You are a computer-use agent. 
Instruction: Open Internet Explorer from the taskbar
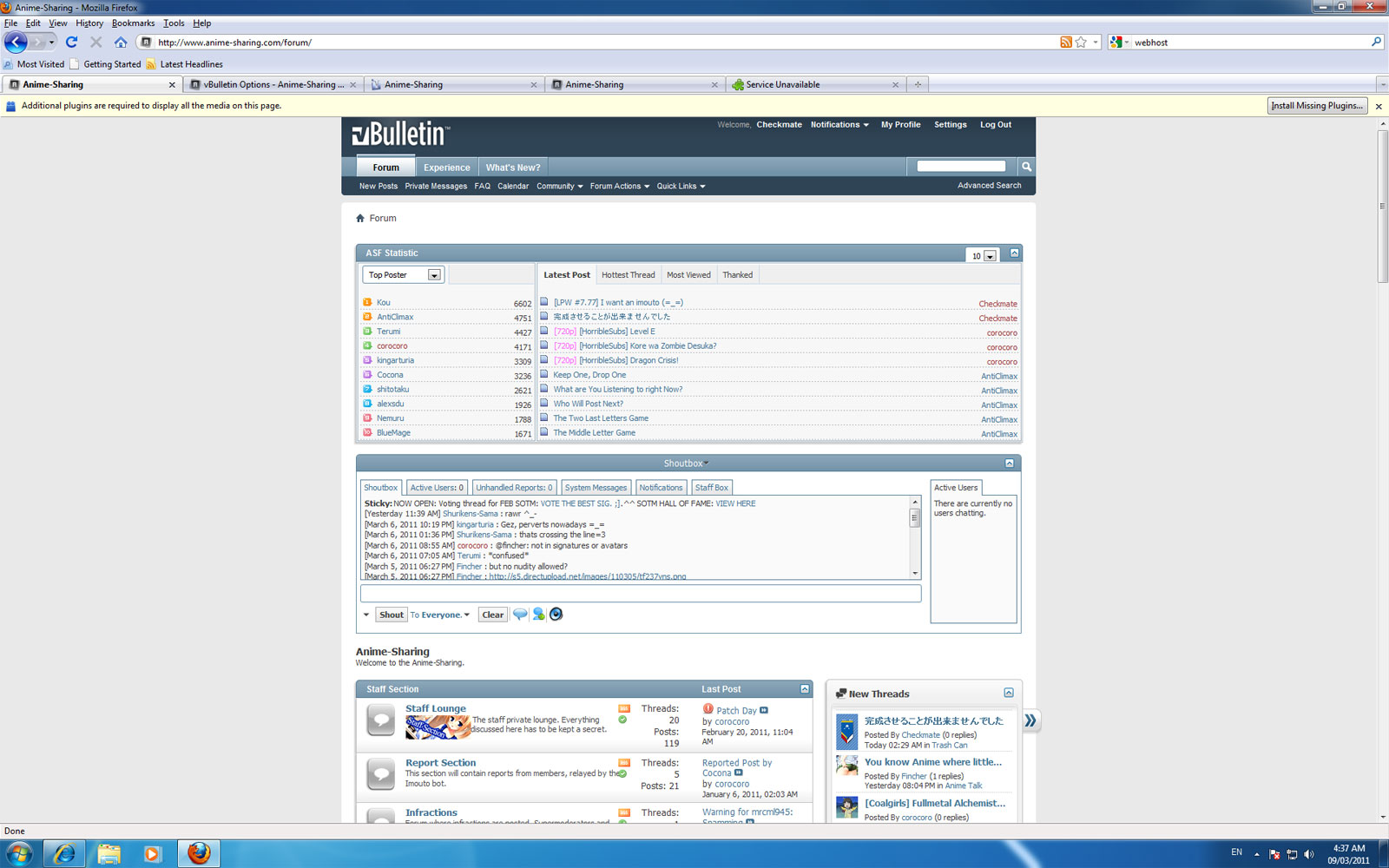63,853
